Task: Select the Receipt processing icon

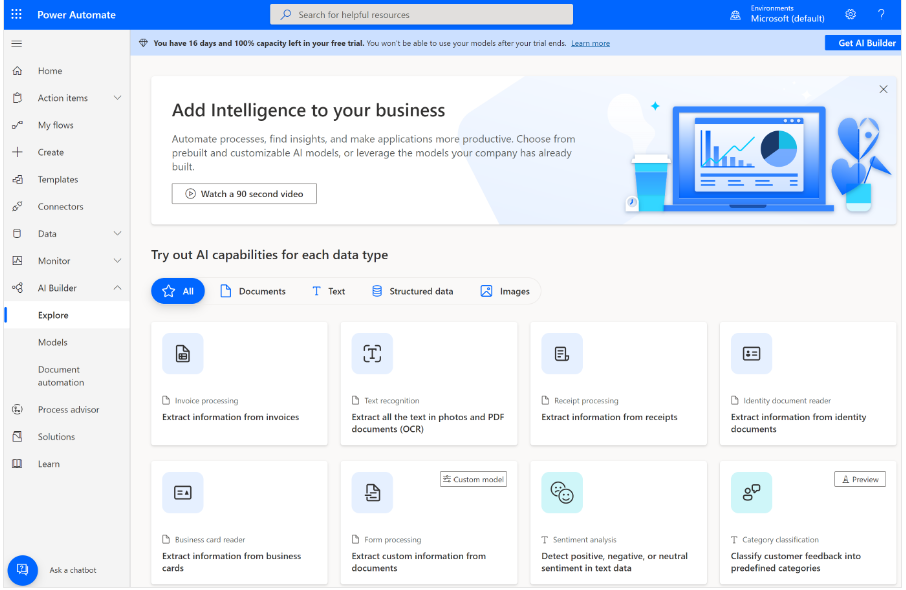Action: (561, 353)
